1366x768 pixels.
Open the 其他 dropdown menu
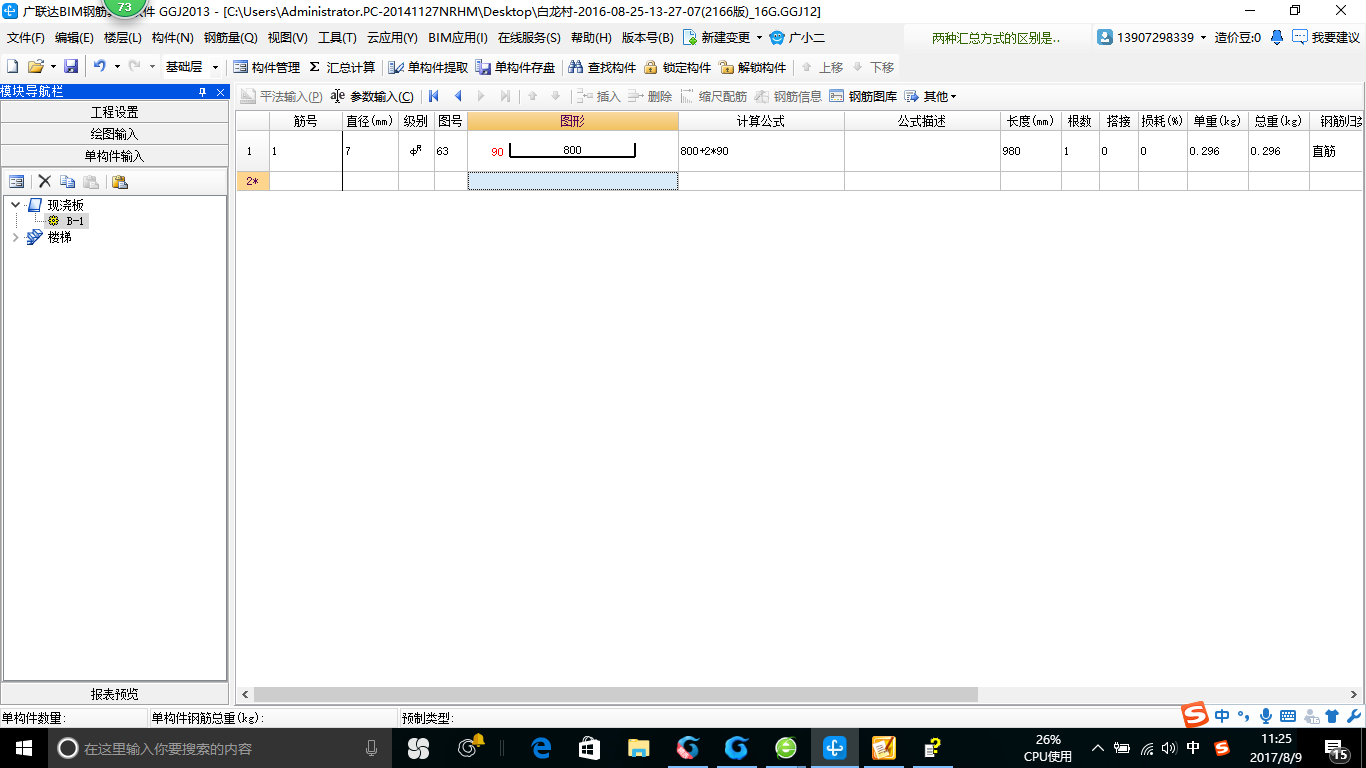click(930, 97)
